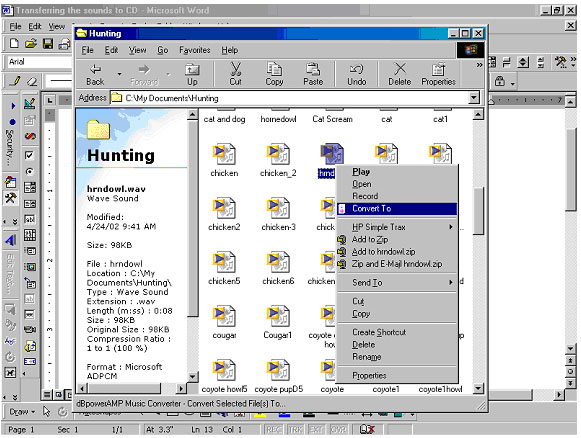Click Open folder icon in Word toolbar
The width and height of the screenshot is (581, 438).
click(x=31, y=44)
